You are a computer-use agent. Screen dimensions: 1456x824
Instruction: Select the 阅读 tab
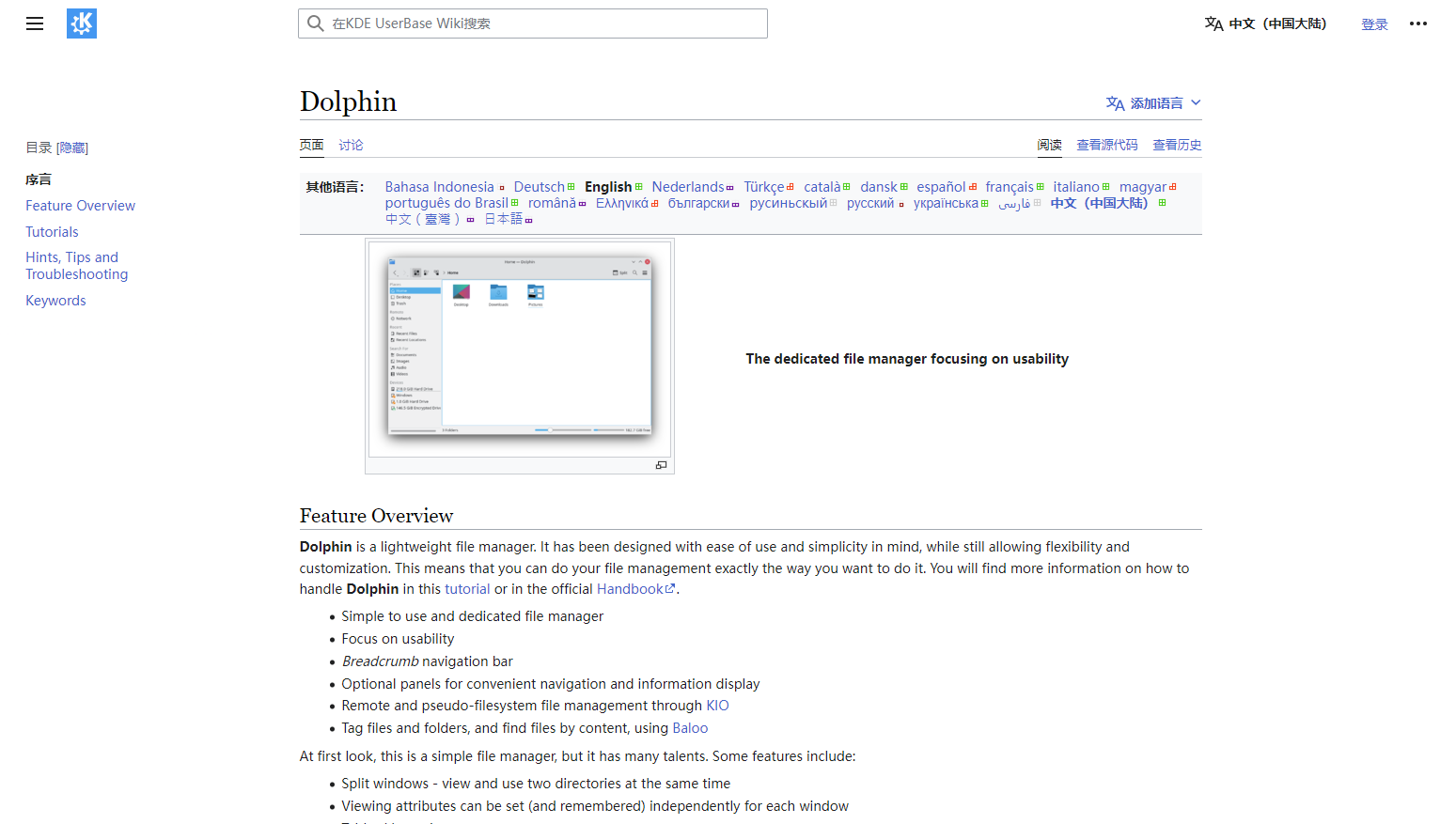1050,145
